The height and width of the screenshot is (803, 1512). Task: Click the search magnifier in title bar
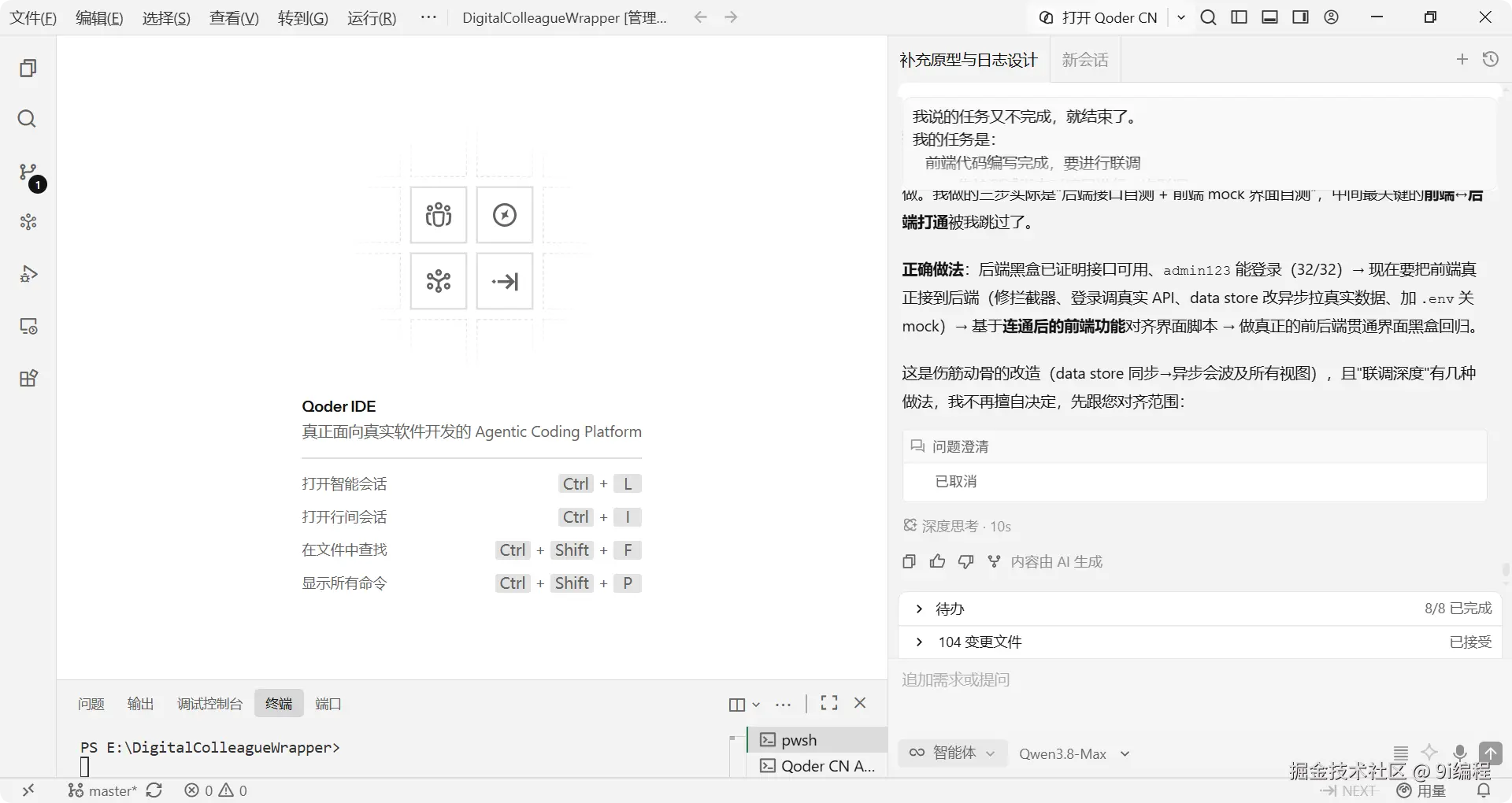point(1208,17)
